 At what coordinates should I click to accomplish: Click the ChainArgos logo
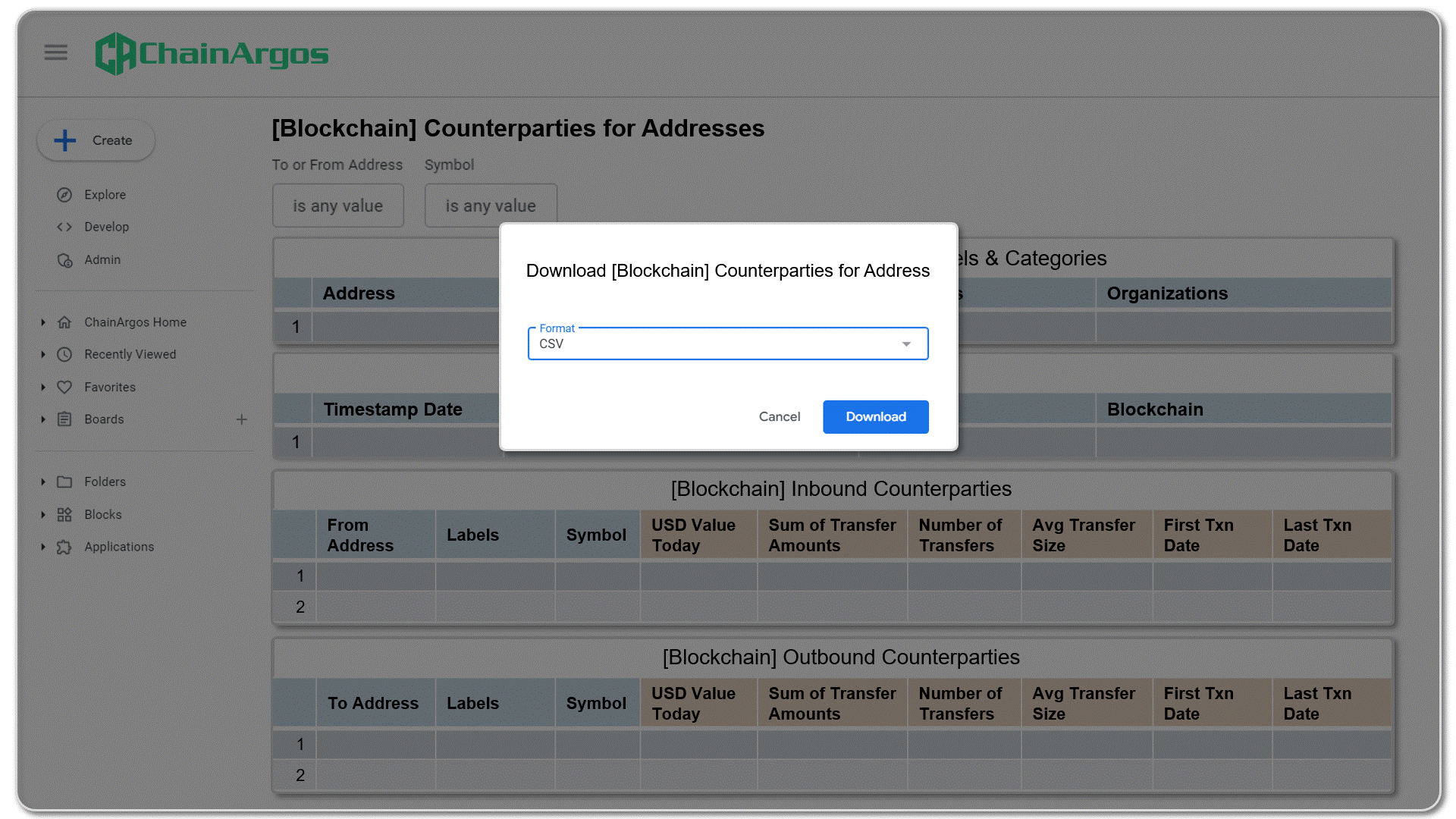[212, 53]
